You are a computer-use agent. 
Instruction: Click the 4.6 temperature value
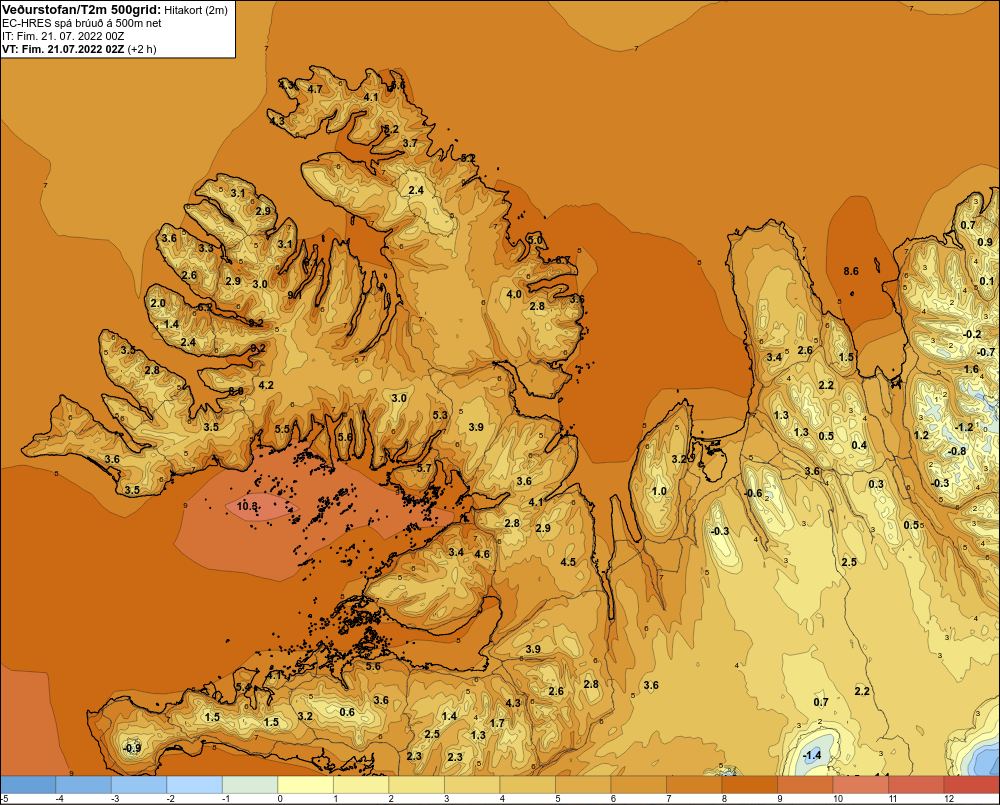[x=482, y=554]
